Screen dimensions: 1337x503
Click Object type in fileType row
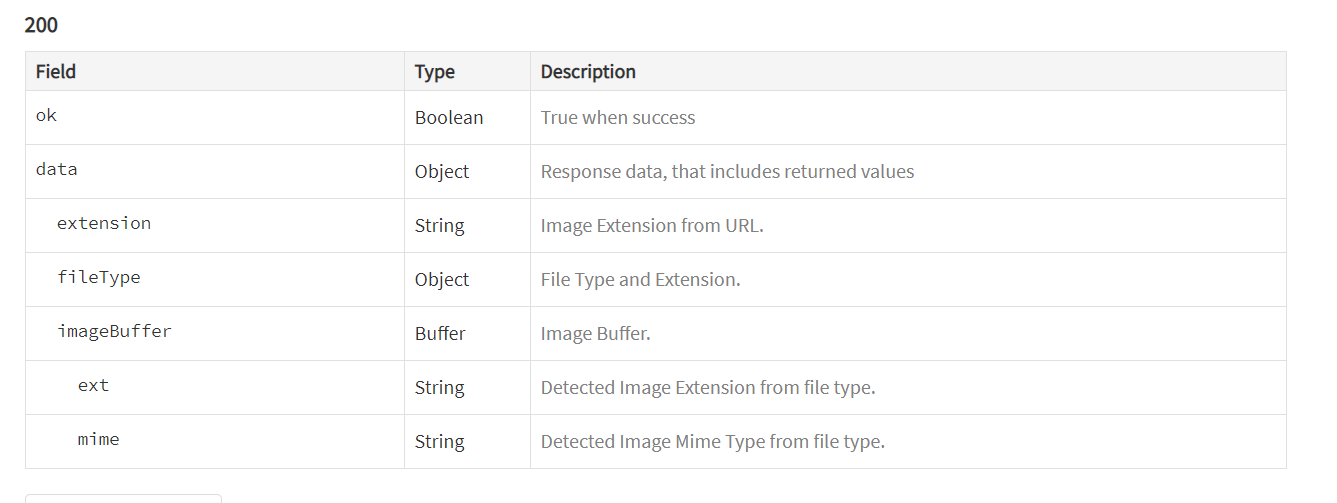[442, 279]
